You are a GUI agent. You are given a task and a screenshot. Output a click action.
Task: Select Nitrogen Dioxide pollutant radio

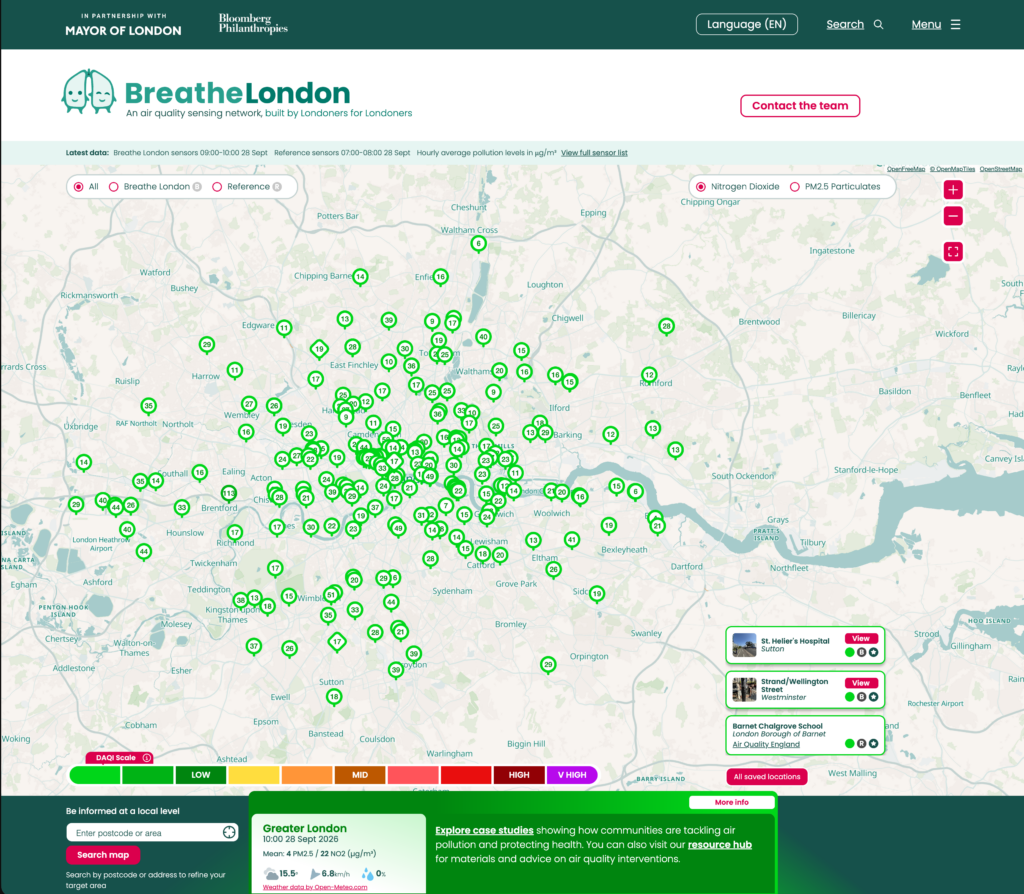pos(701,187)
